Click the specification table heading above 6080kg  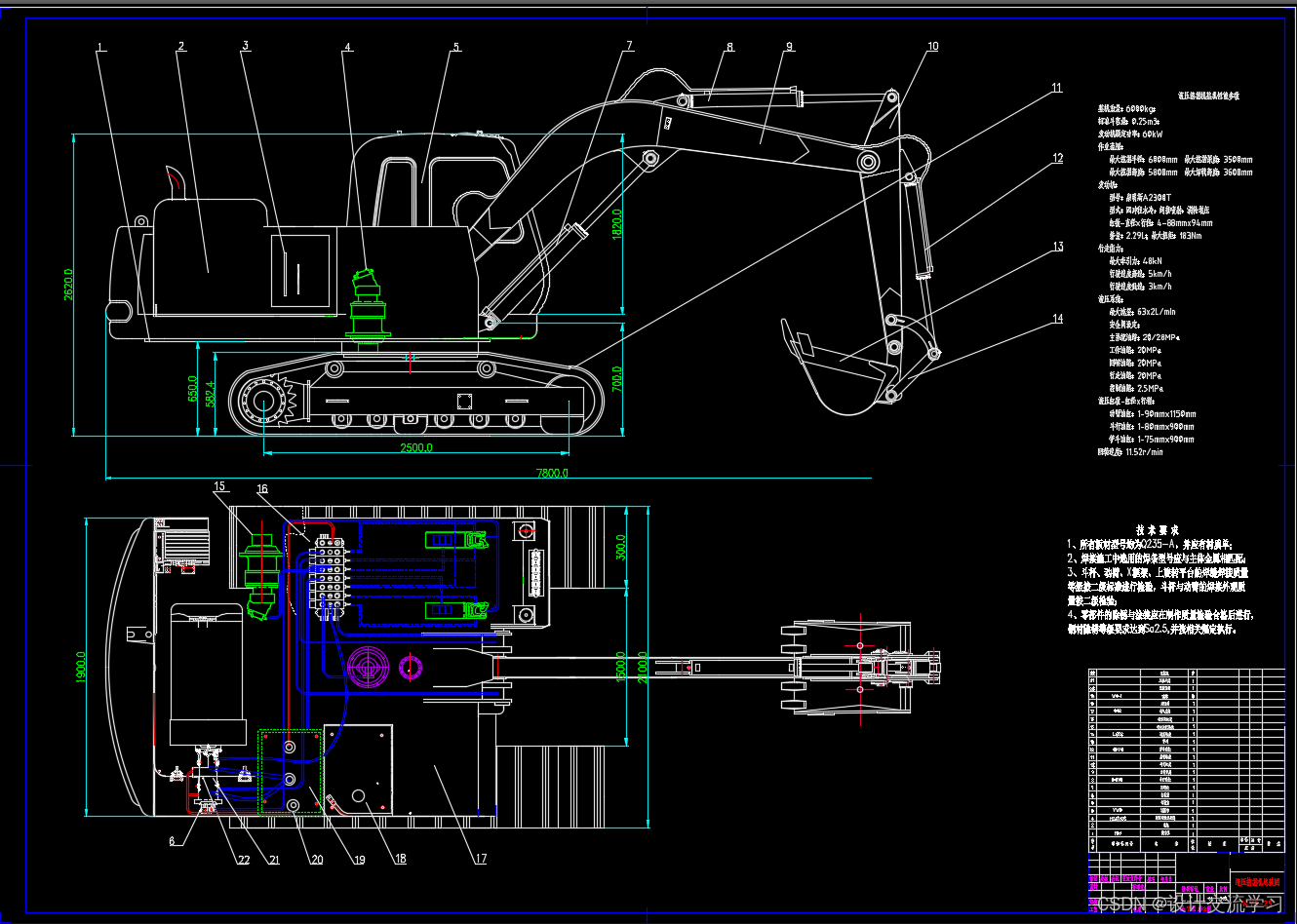[x=1208, y=96]
